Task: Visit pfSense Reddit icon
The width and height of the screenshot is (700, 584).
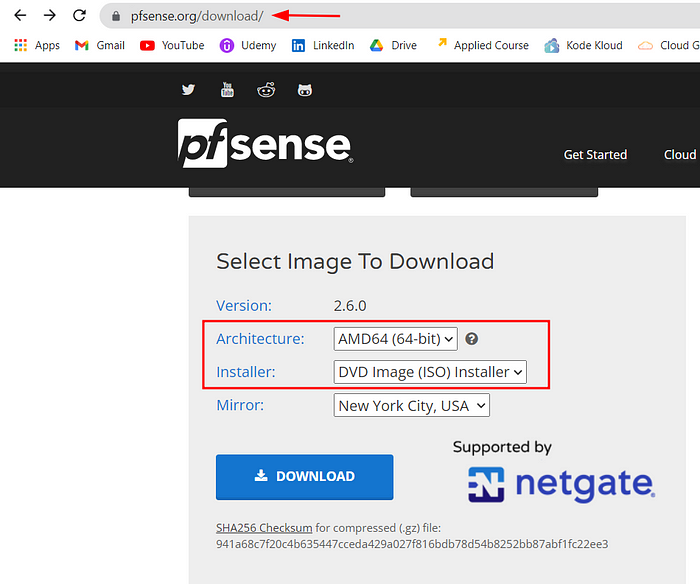Action: (266, 90)
